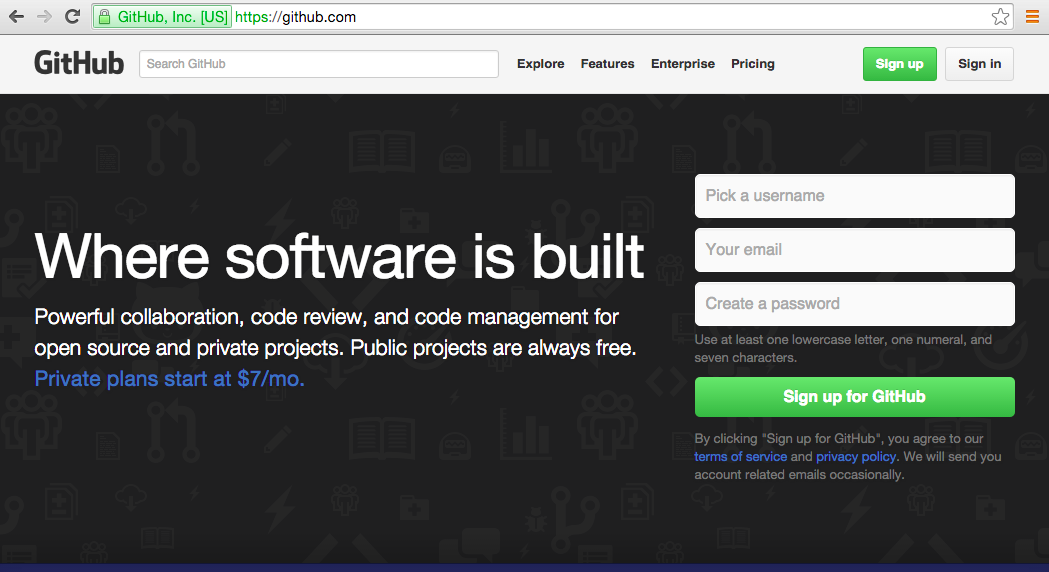
Task: Click the Where software is built headline
Action: 339,257
